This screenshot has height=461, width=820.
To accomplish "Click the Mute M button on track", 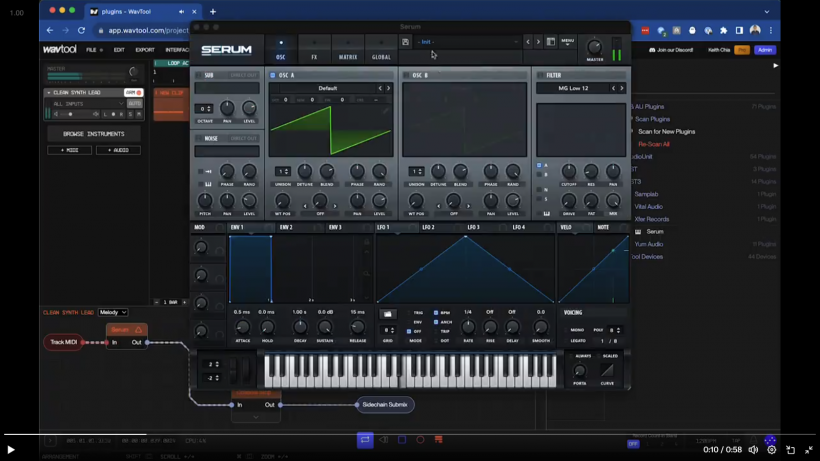I will 139,114.
